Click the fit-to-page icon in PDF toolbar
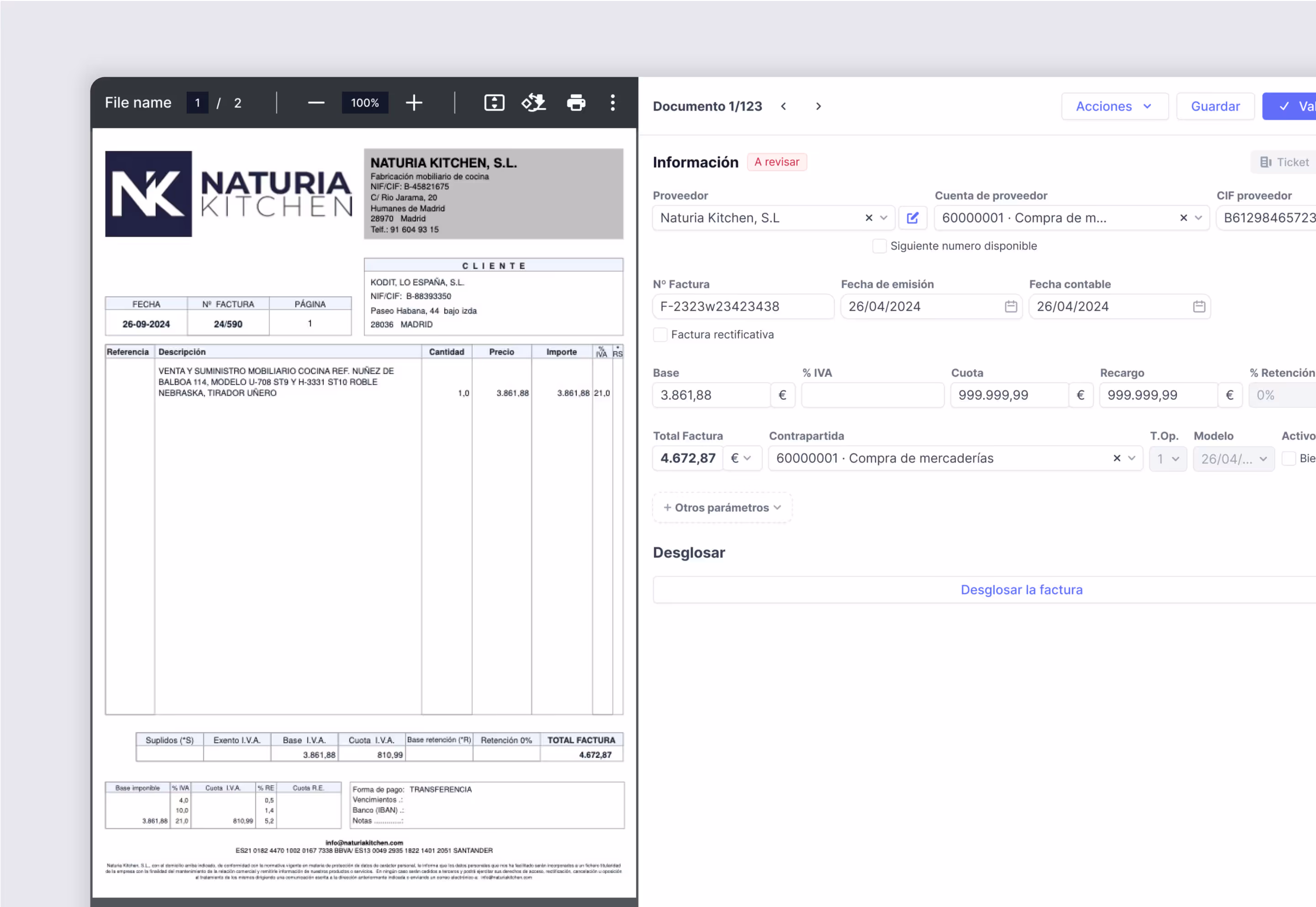1316x907 pixels. tap(494, 103)
